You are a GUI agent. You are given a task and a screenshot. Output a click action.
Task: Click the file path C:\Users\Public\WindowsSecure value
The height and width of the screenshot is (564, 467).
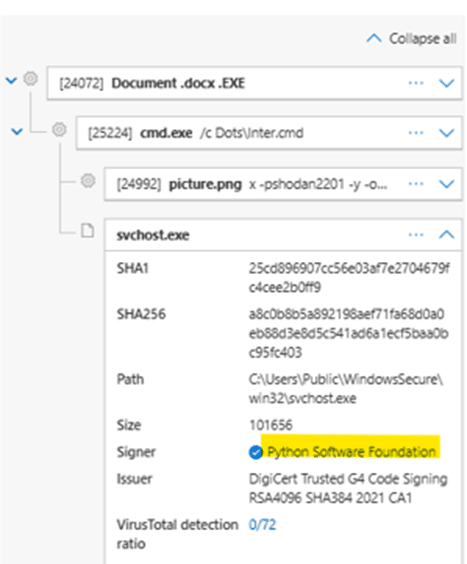[346, 389]
